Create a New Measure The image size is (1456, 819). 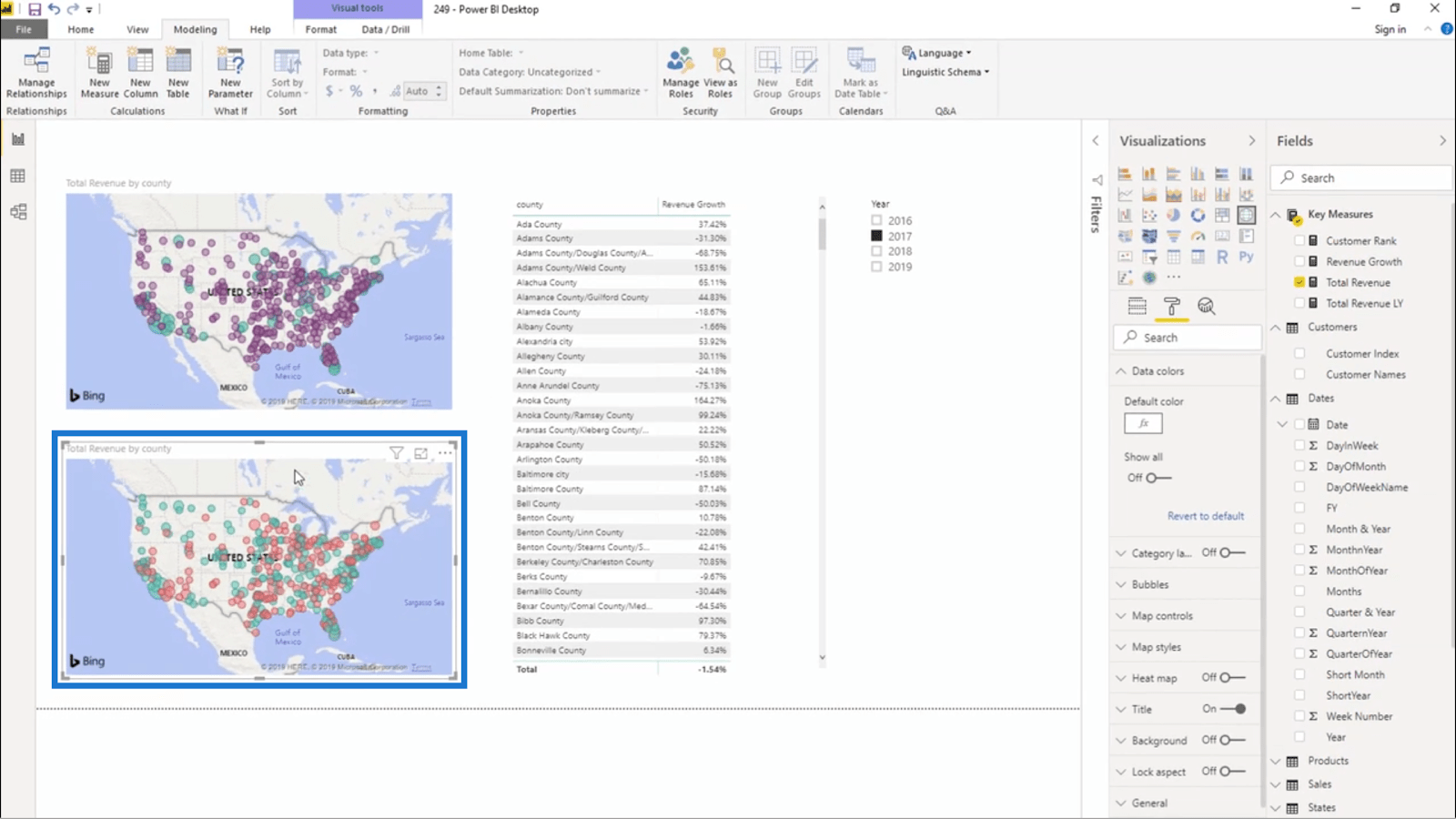click(99, 73)
